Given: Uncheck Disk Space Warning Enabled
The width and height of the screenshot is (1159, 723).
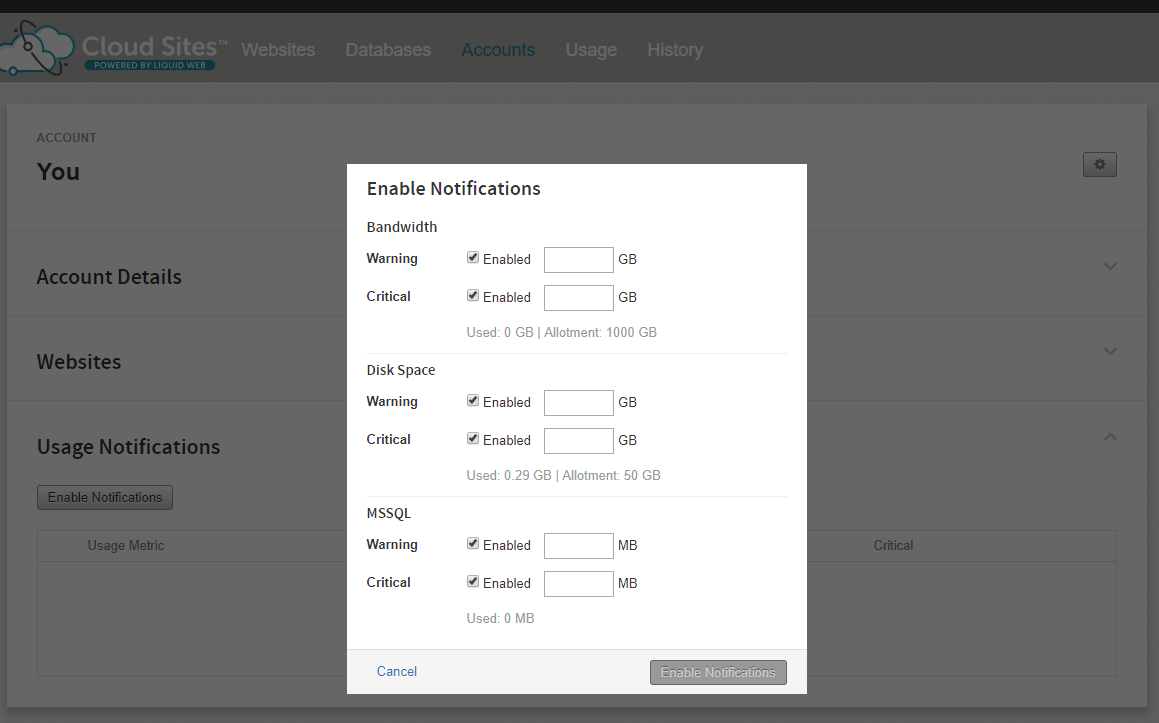Looking at the screenshot, I should point(472,400).
